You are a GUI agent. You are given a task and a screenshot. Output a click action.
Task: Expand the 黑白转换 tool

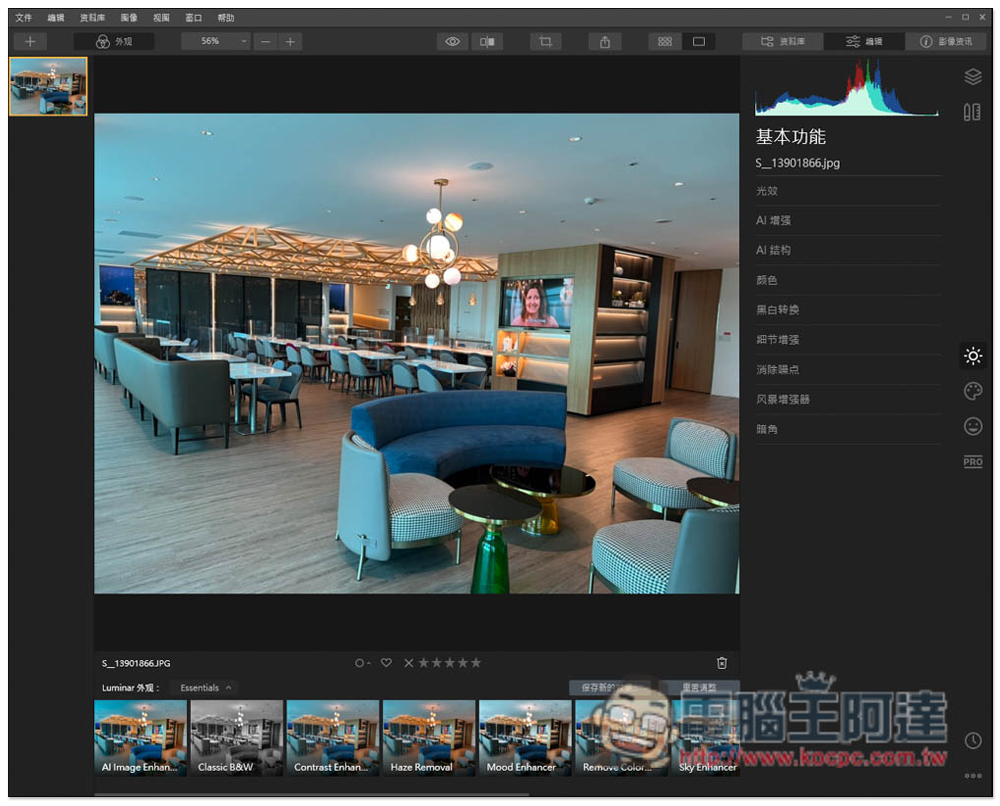coord(848,310)
